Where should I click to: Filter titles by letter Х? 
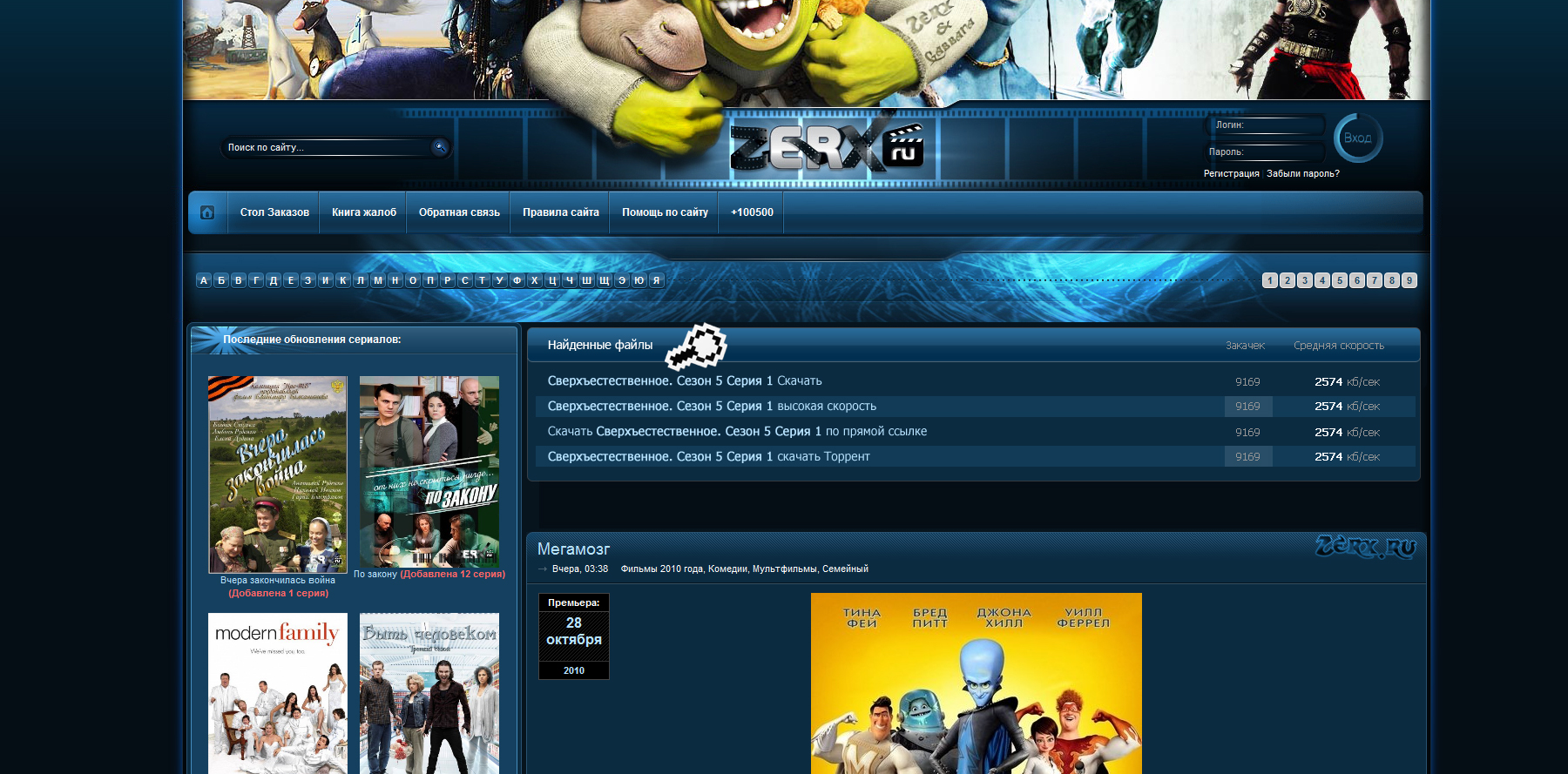pos(535,280)
